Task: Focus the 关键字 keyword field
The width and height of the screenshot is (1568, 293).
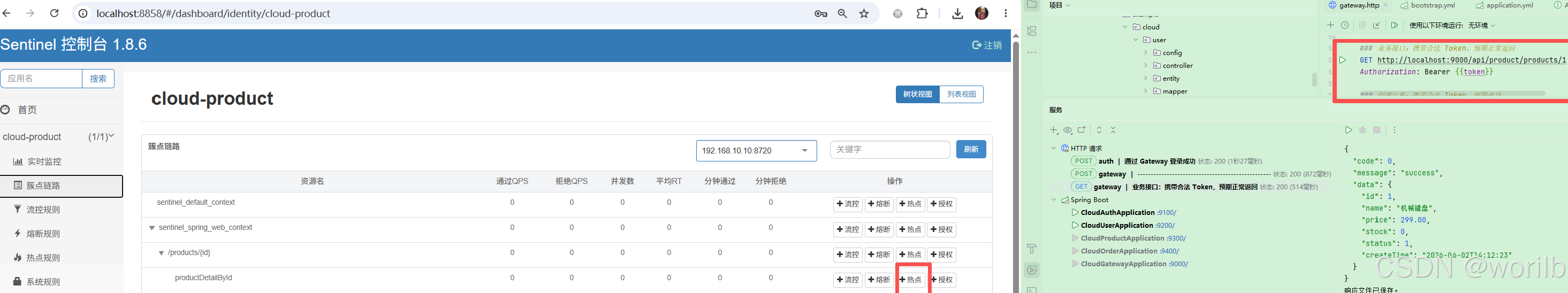Action: pos(890,150)
